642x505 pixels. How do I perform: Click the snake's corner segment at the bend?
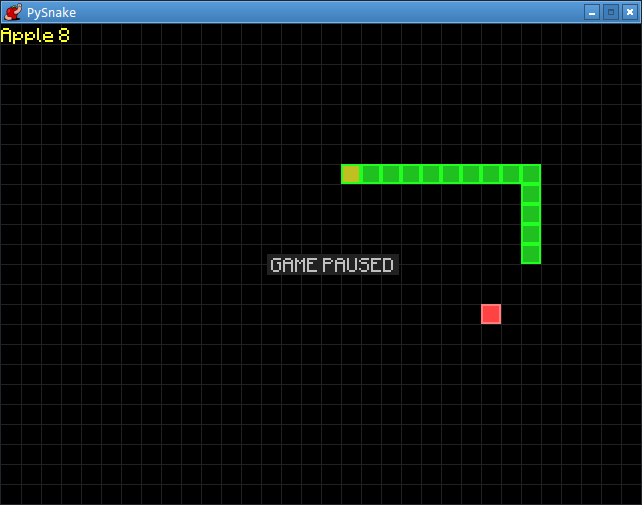coord(531,174)
